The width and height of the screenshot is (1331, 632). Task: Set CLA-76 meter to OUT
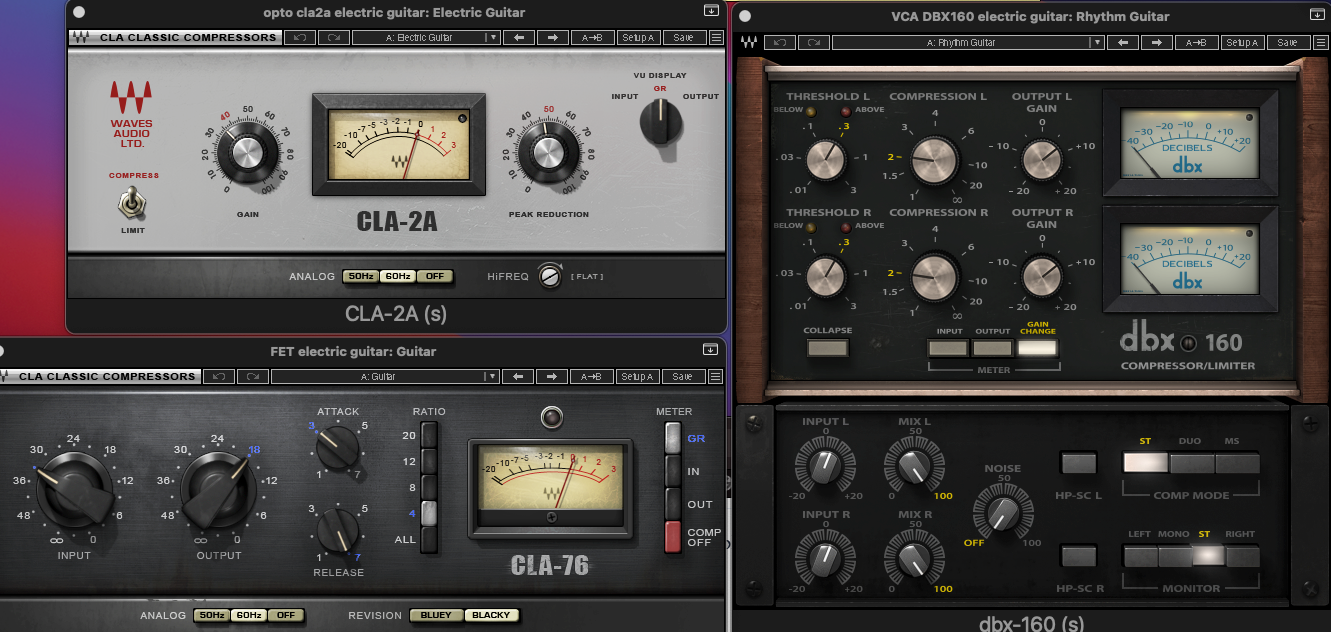(x=673, y=503)
